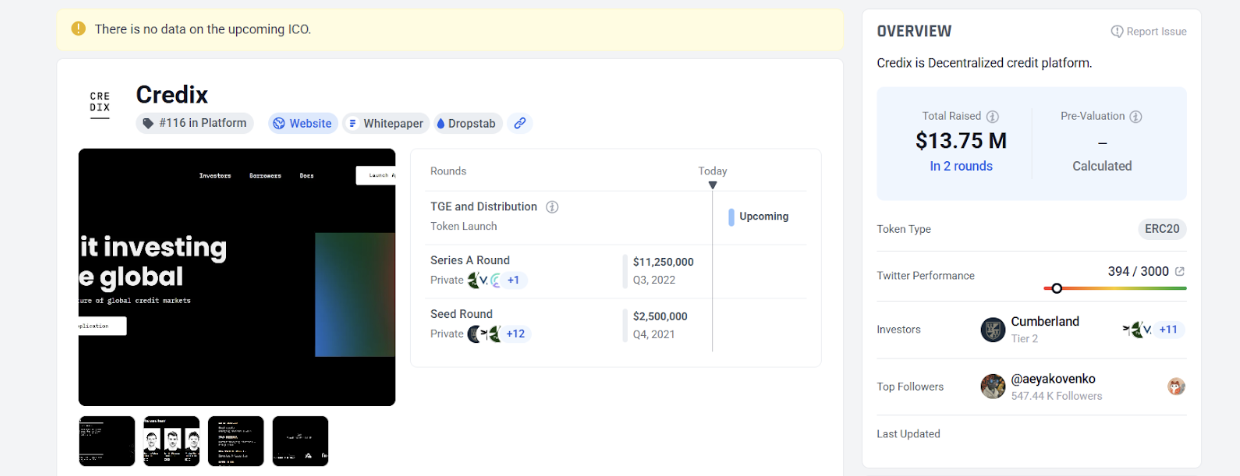Click the yellow warning icon in banner

click(78, 29)
